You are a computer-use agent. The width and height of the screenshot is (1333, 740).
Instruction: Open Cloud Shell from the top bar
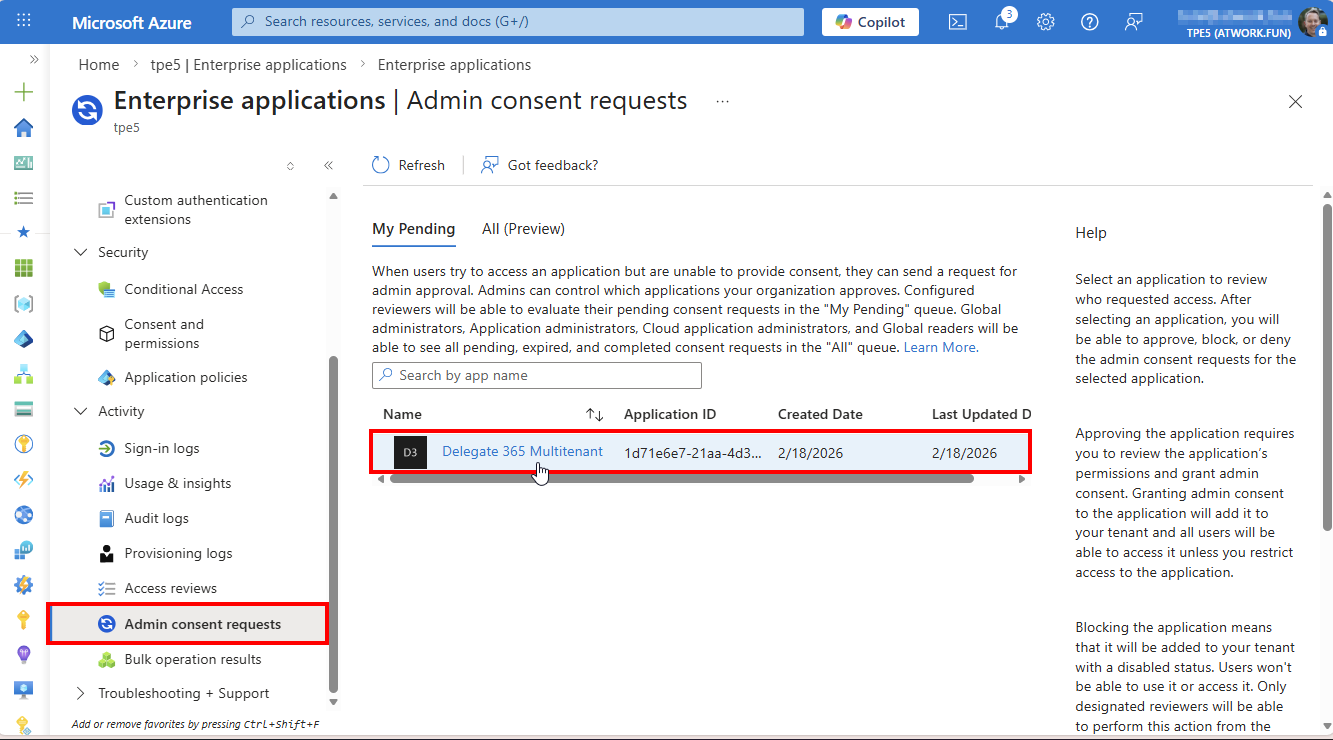[x=957, y=22]
